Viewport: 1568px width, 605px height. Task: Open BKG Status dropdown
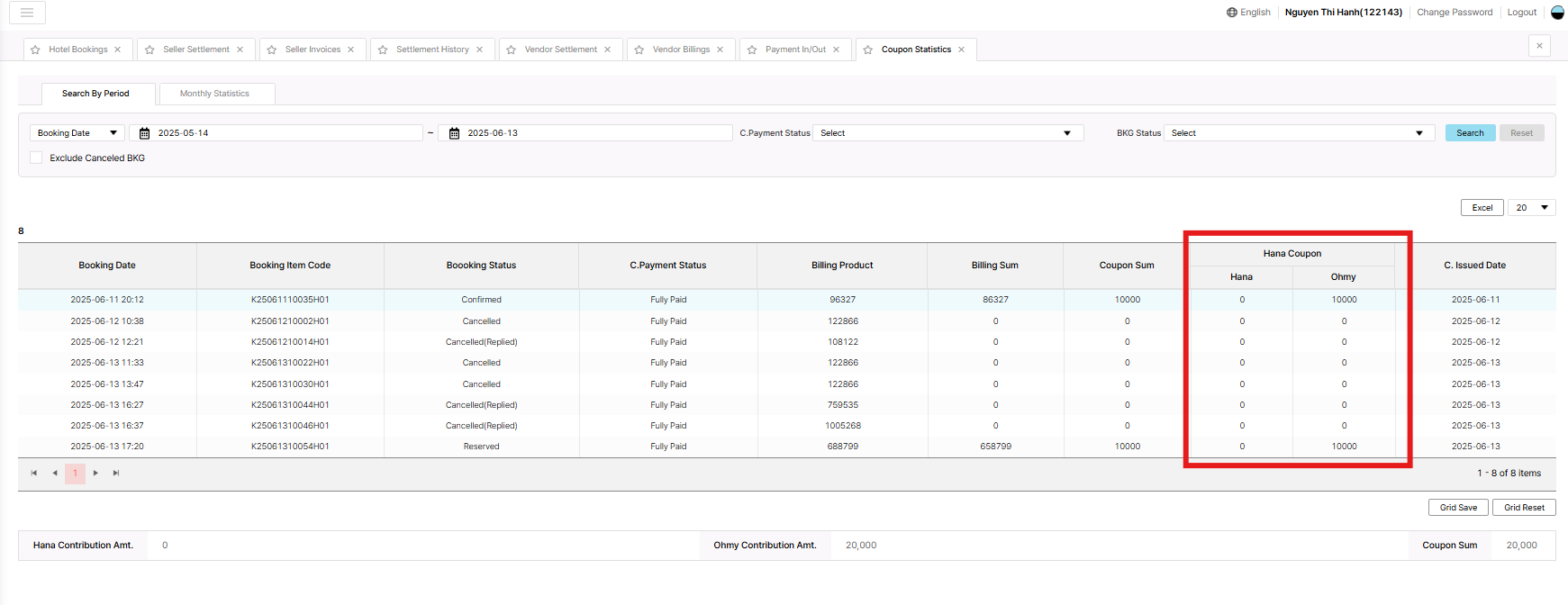click(x=1298, y=133)
